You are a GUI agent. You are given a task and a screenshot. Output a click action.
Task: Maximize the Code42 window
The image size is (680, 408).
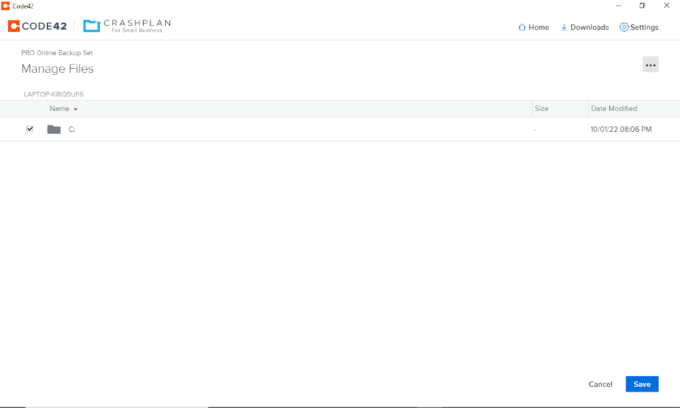point(642,5)
